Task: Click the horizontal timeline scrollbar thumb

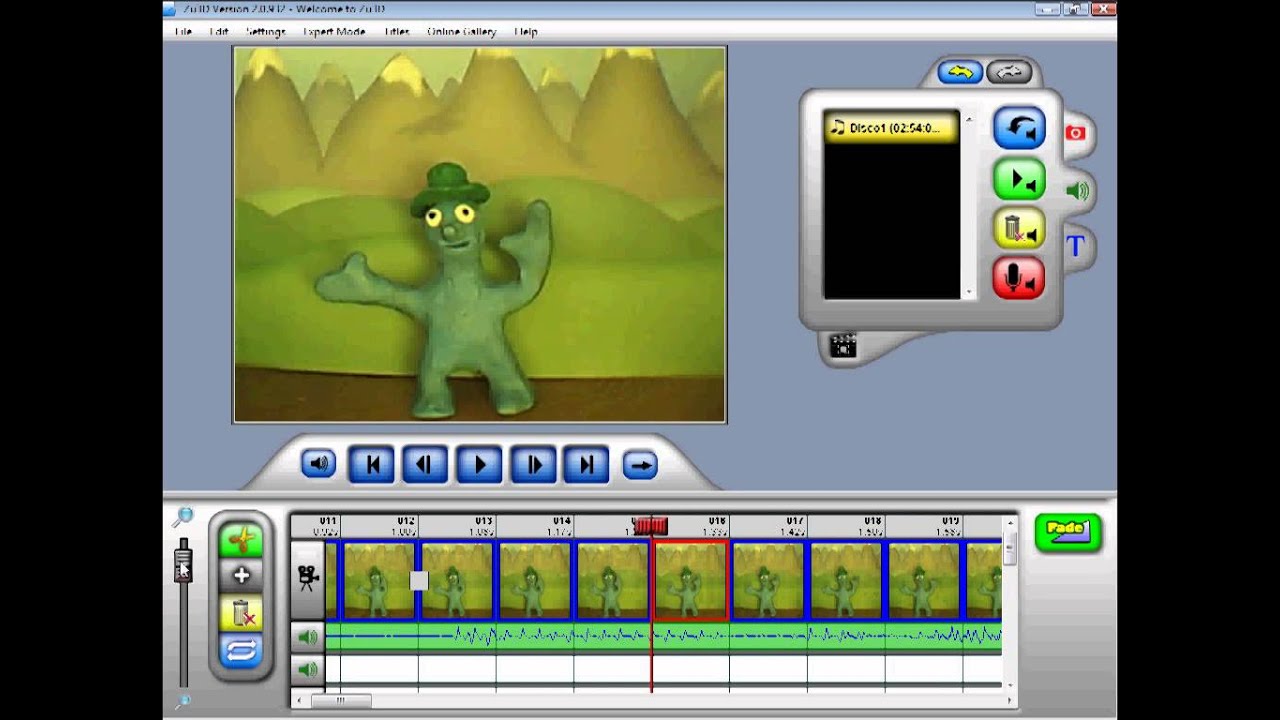Action: [x=340, y=700]
